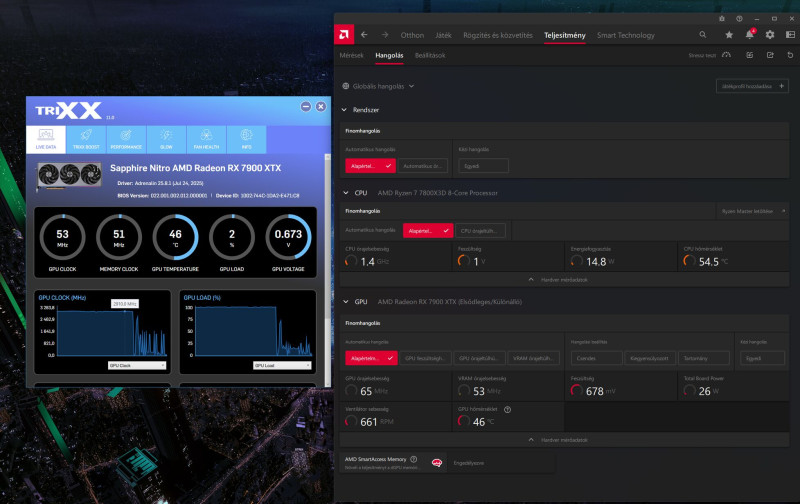Click the import profile icon in tuning toolbar

[x=749, y=55]
